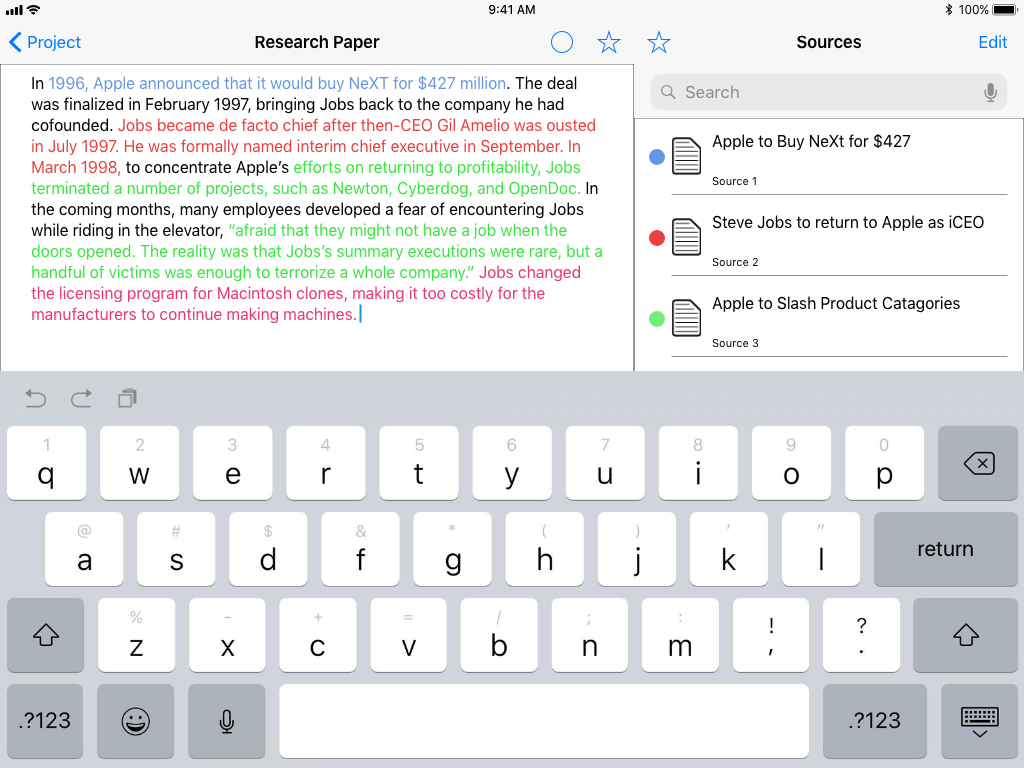
Task: Tap the z key
Action: pyautogui.click(x=136, y=635)
